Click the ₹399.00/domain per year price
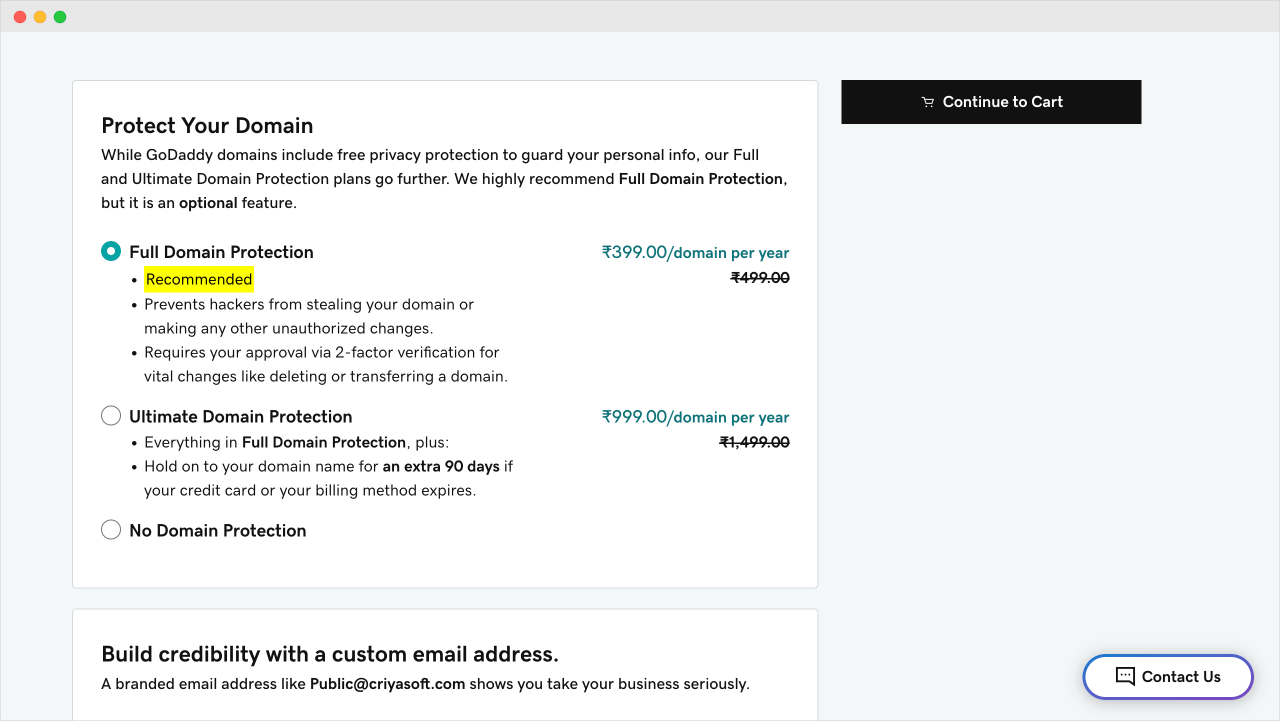Image resolution: width=1281 pixels, height=722 pixels. click(x=695, y=253)
